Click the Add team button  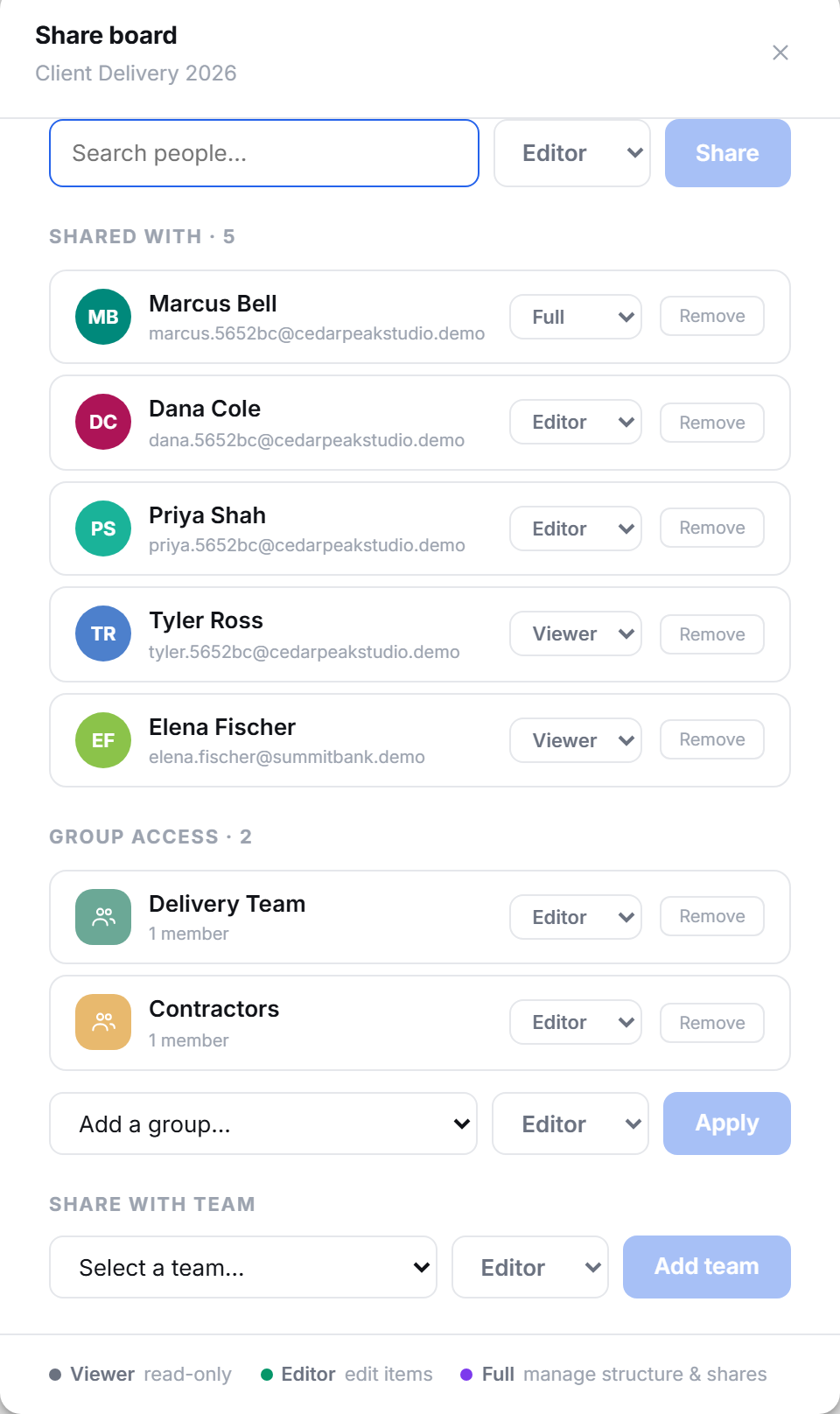point(707,1267)
